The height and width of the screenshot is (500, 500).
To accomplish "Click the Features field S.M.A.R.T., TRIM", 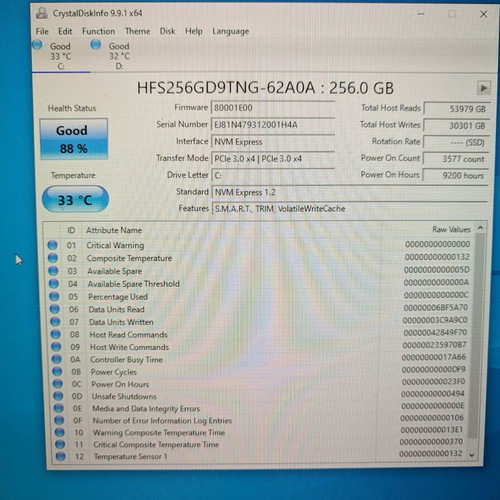I will coord(349,209).
